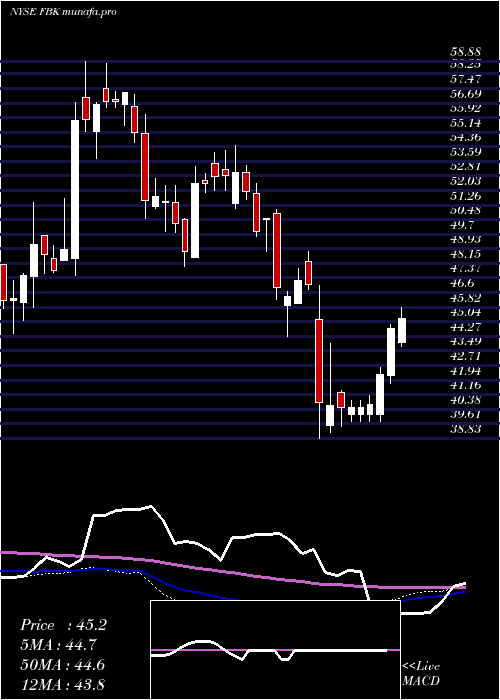Click the 58.88 price axis label
Viewport: 500px width, 700px height.
(465, 52)
